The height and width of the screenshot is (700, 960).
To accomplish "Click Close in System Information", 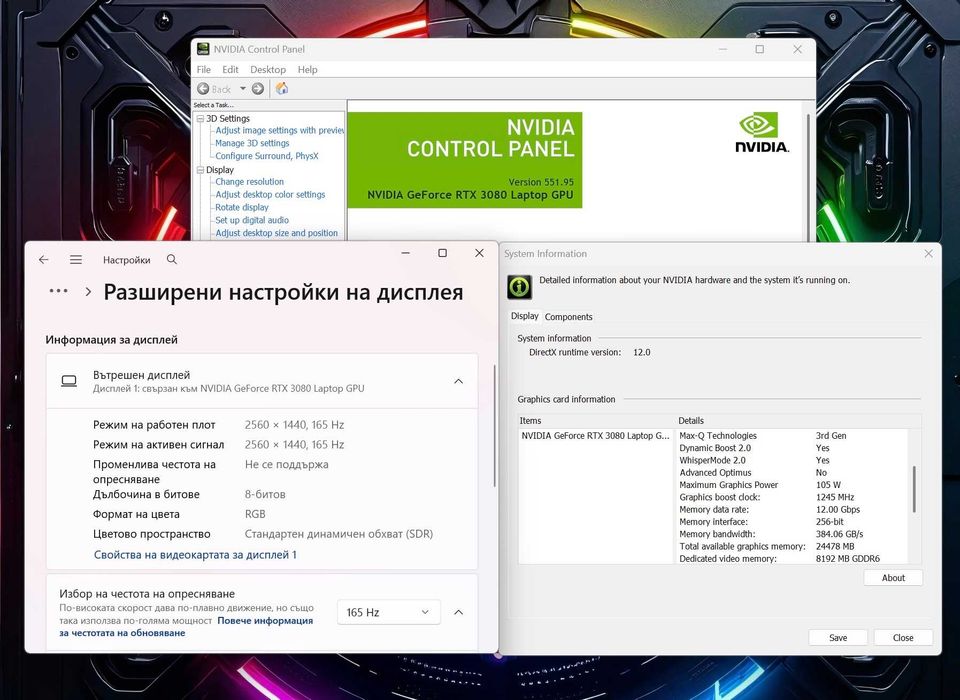I will pos(903,638).
